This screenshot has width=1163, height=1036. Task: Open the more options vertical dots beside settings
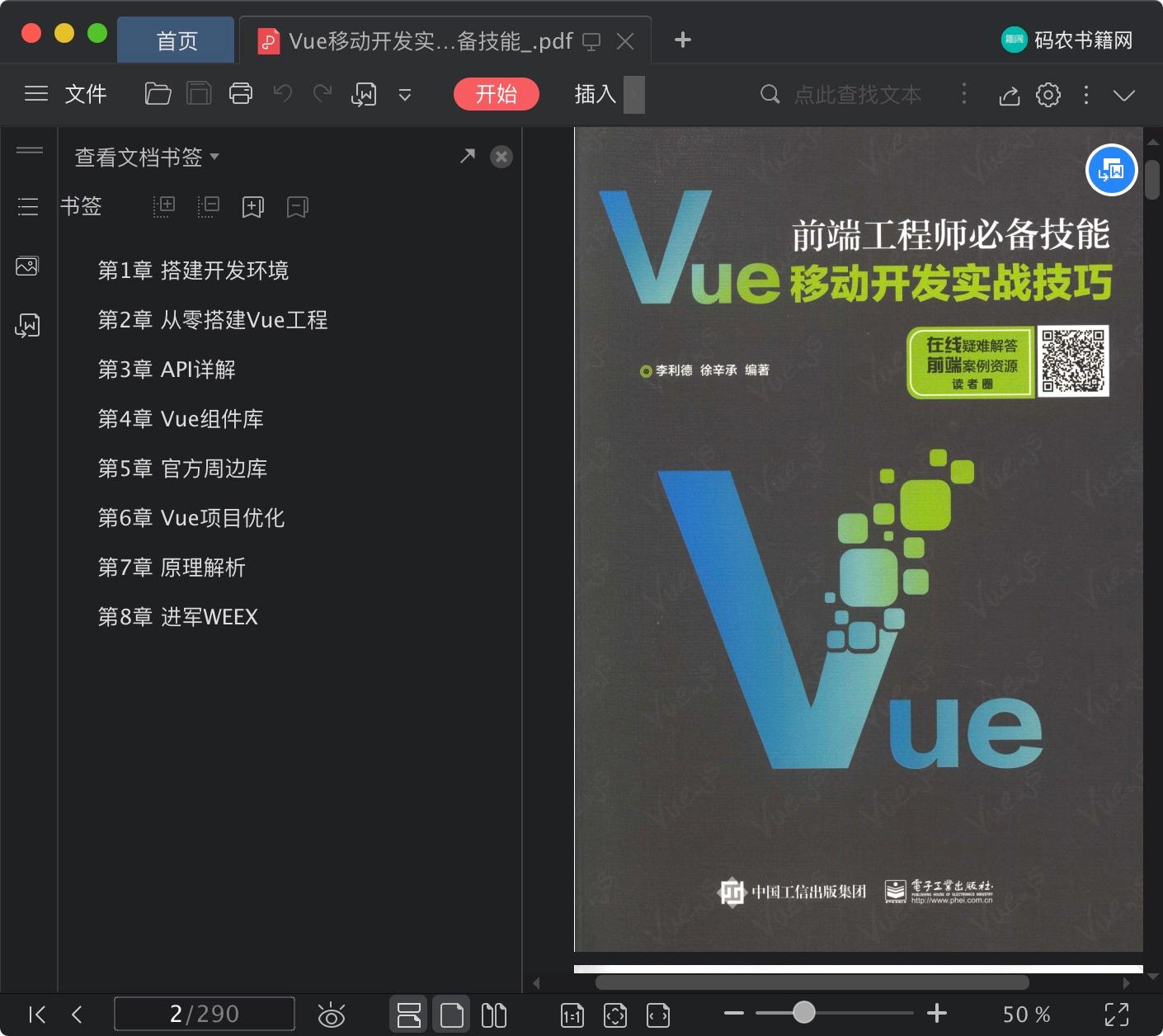[1086, 95]
